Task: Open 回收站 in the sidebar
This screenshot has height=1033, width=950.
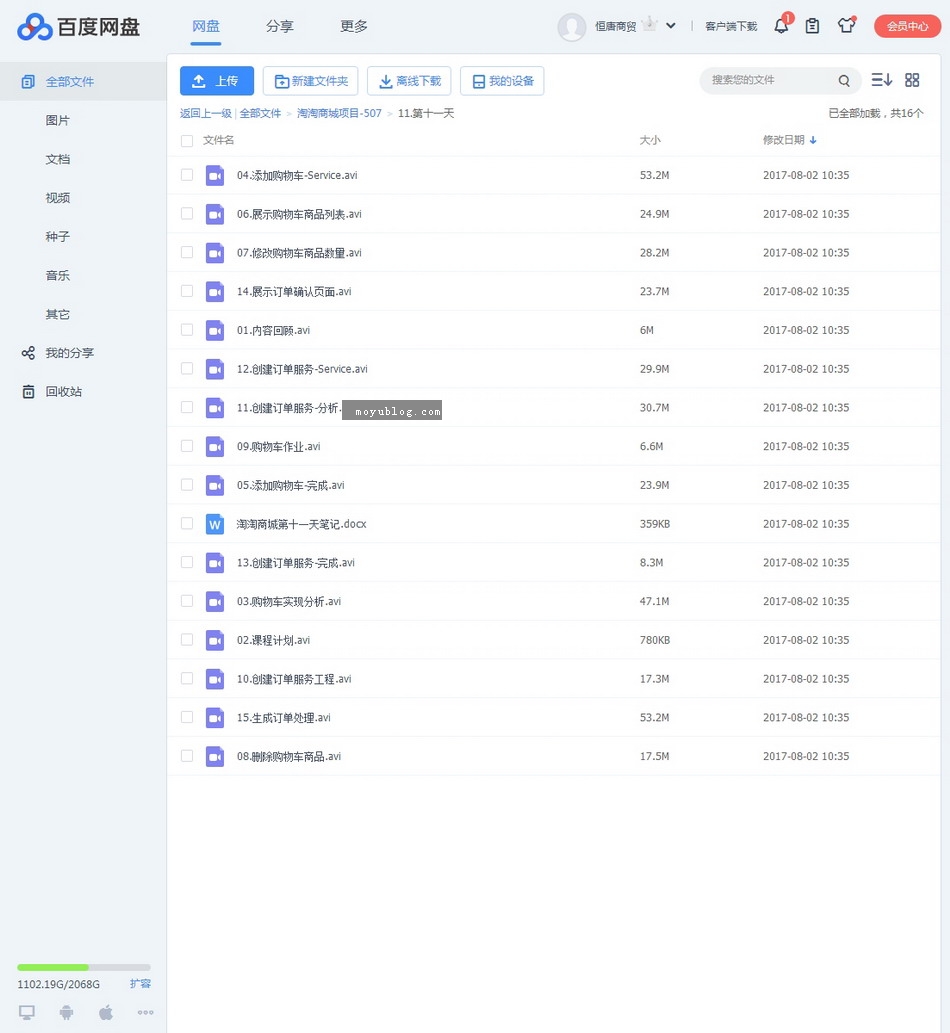Action: (63, 392)
